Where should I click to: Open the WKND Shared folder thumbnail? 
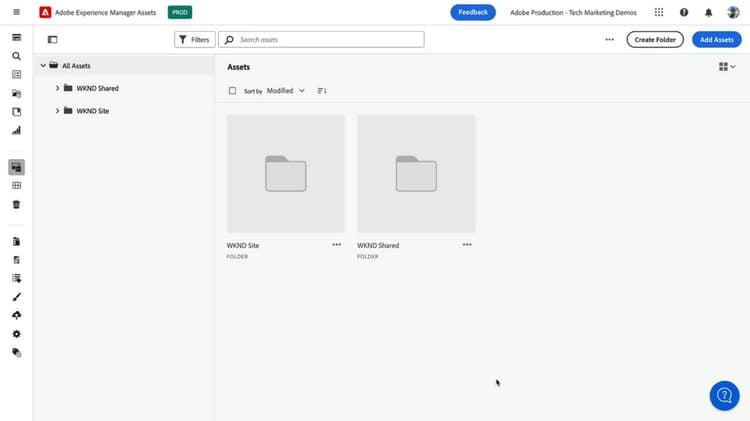pyautogui.click(x=416, y=174)
